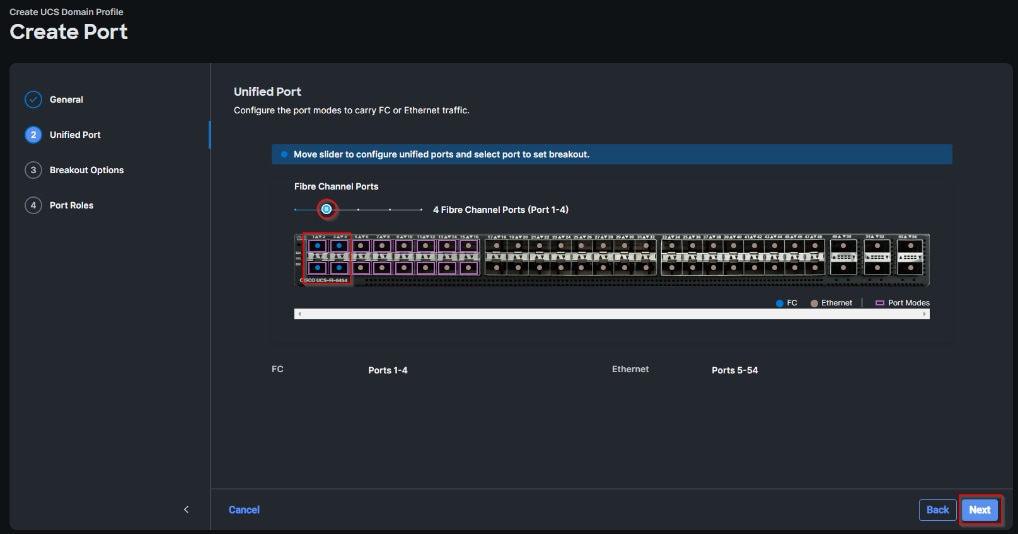This screenshot has width=1018, height=534.
Task: Select Ethernet port 10 in the diagram
Action: click(x=404, y=267)
